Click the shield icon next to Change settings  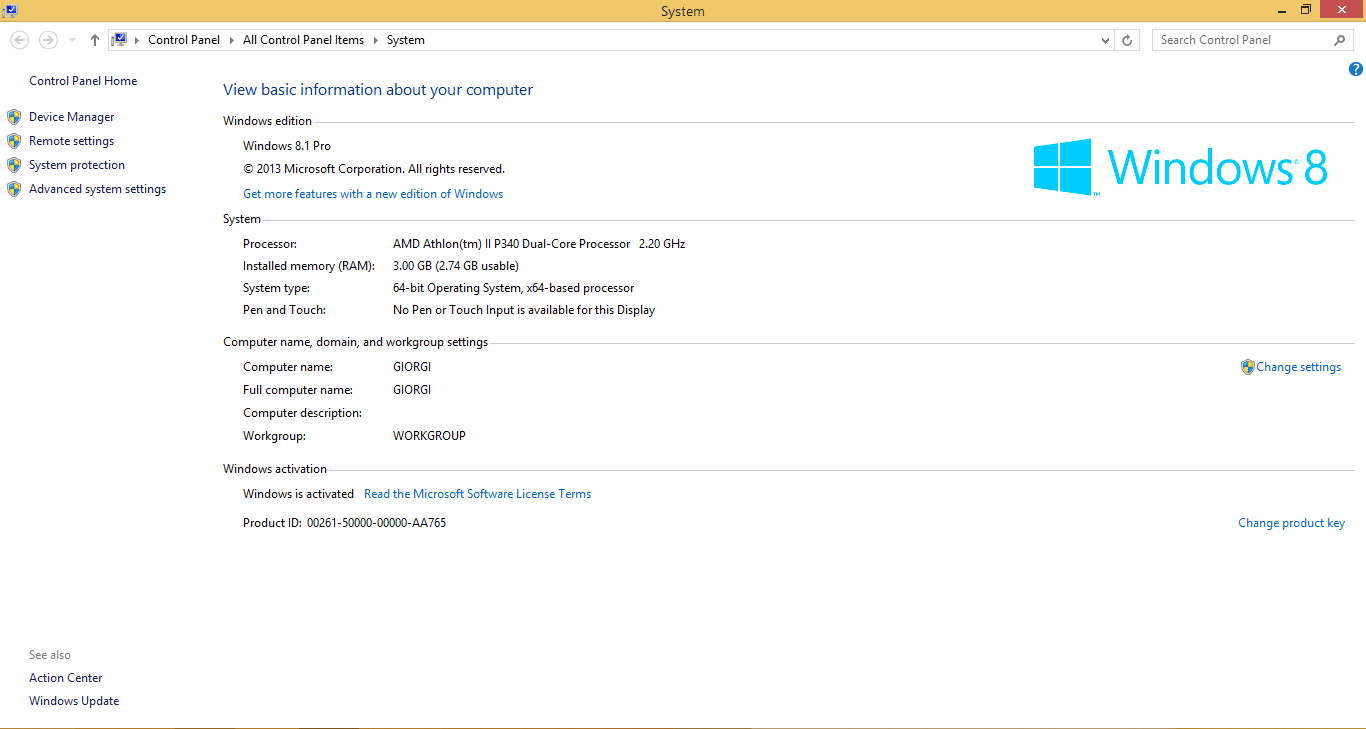click(1247, 367)
